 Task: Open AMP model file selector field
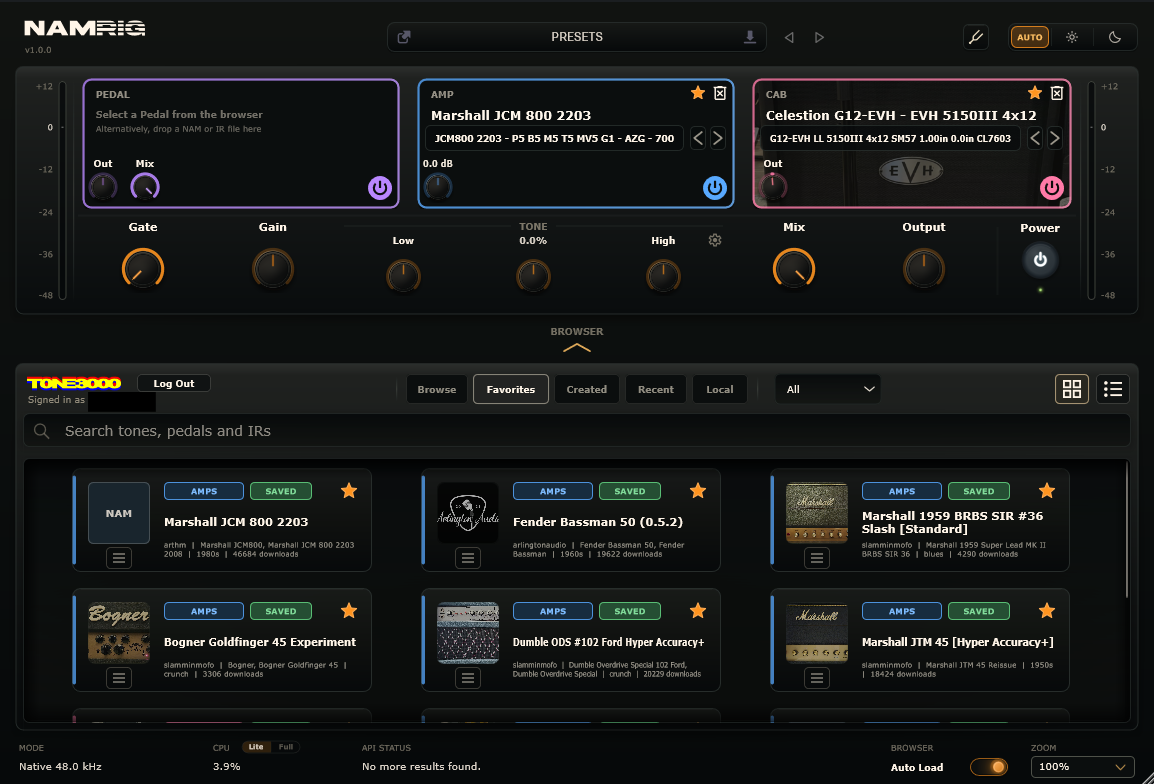point(554,138)
